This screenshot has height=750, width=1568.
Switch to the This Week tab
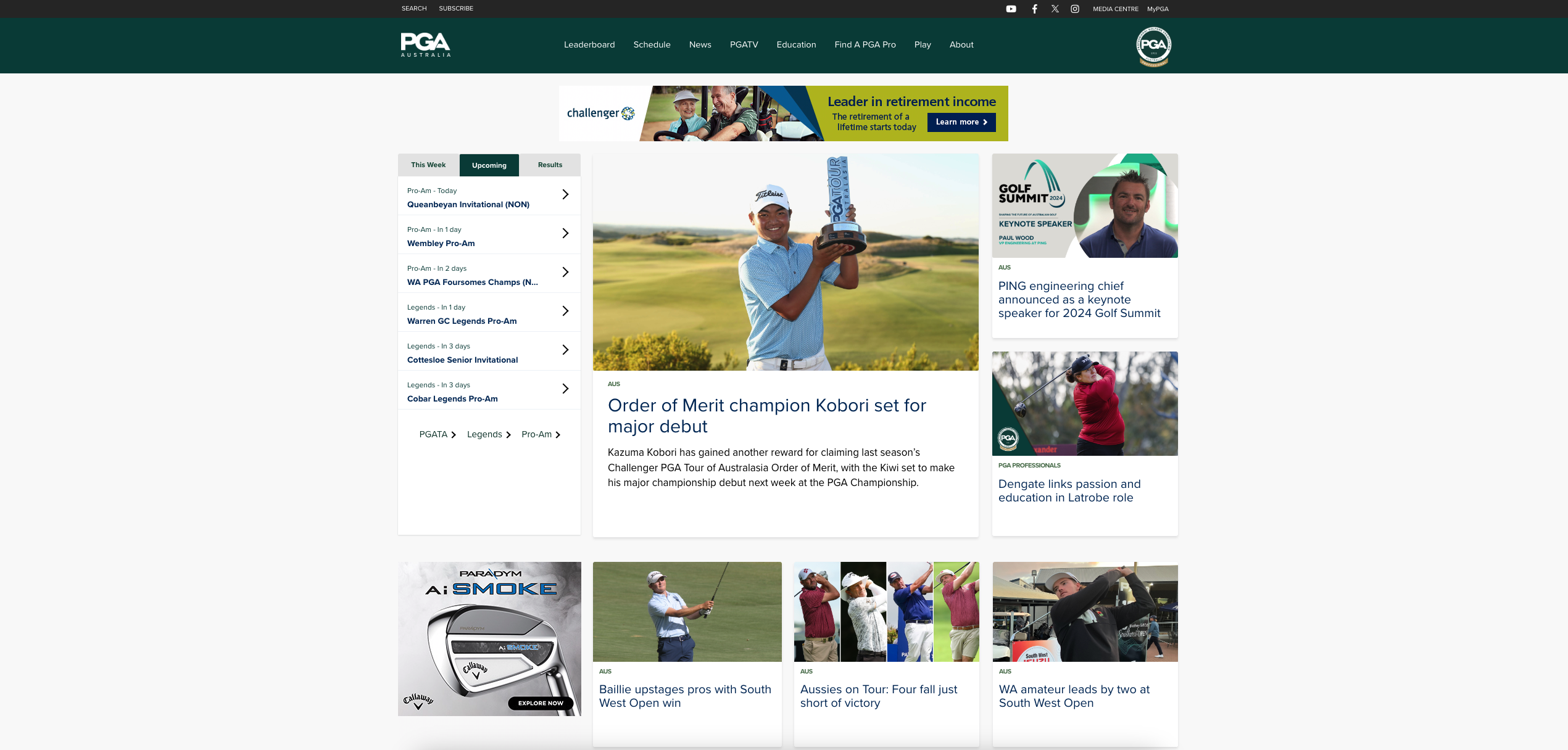(428, 165)
